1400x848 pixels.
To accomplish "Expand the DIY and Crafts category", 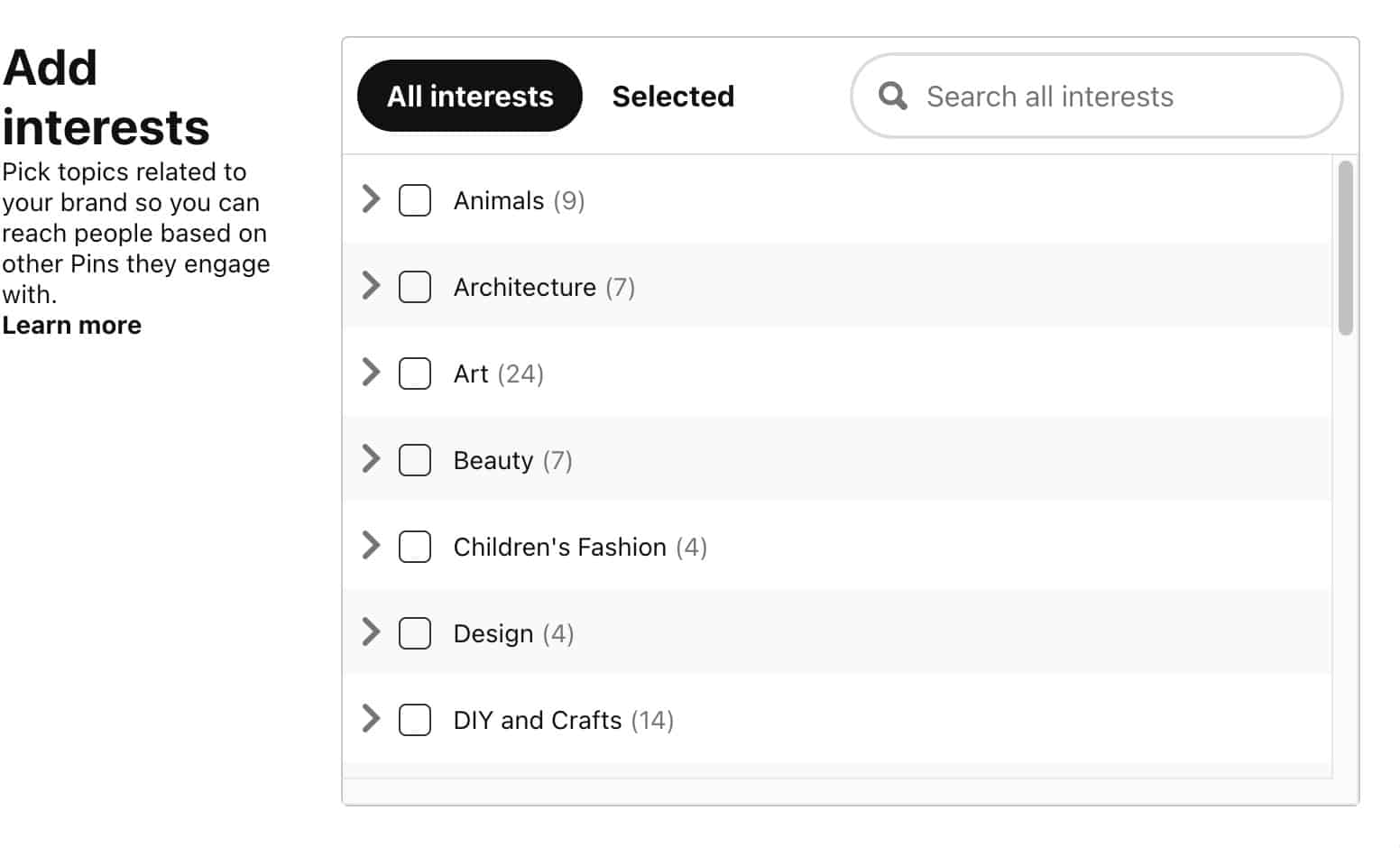I will [x=371, y=720].
